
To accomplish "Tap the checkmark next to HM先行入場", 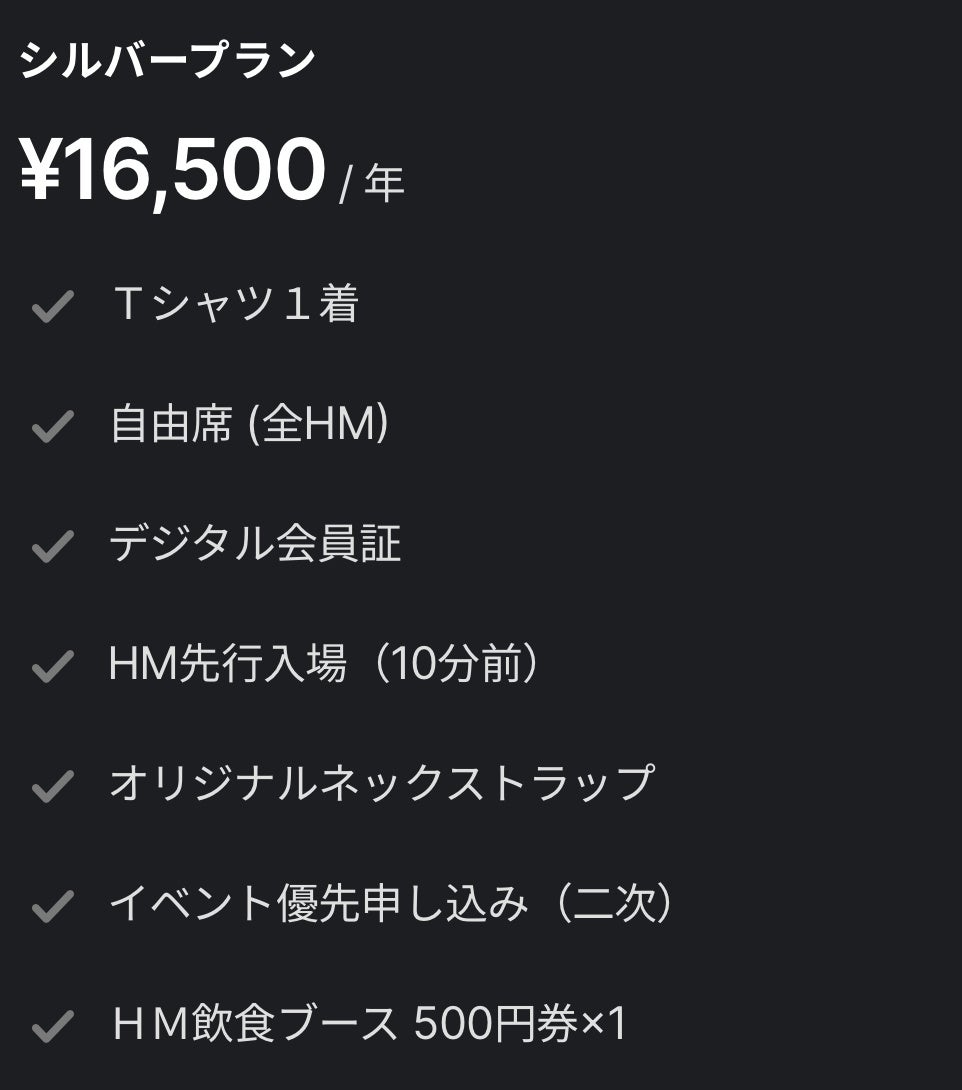I will click(52, 666).
